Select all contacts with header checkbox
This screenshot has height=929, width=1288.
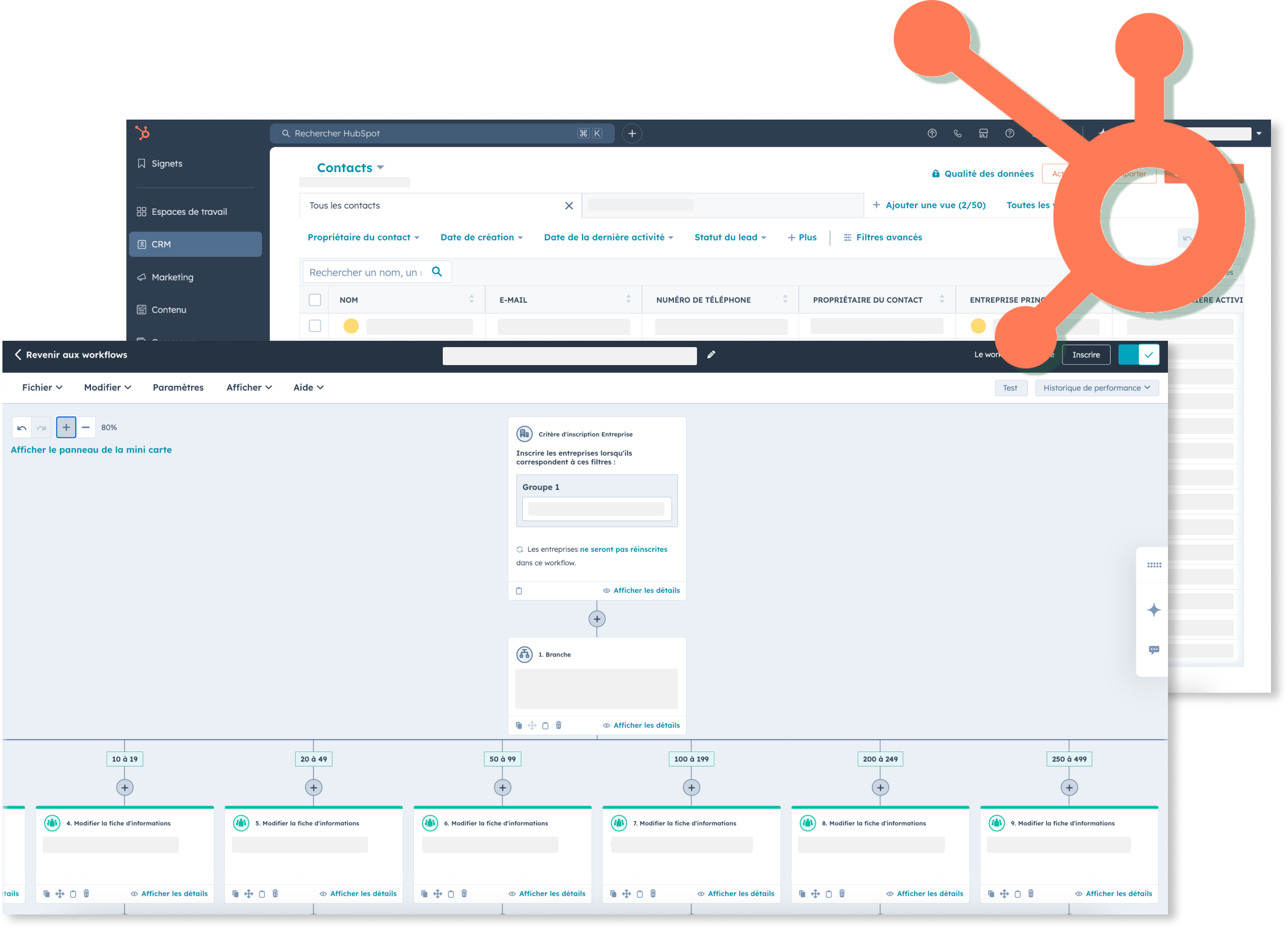(314, 300)
